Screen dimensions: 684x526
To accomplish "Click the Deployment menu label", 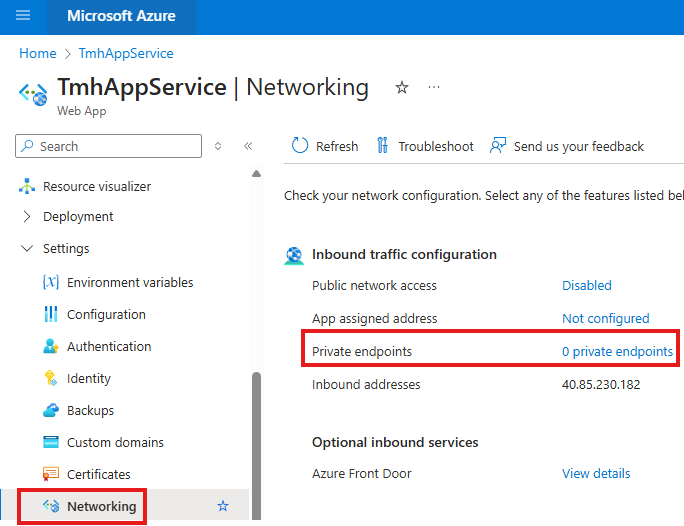I will 78,217.
